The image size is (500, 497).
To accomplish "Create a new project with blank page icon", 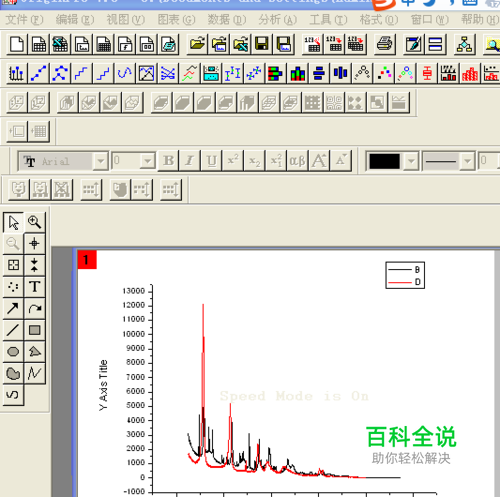I will pyautogui.click(x=17, y=44).
